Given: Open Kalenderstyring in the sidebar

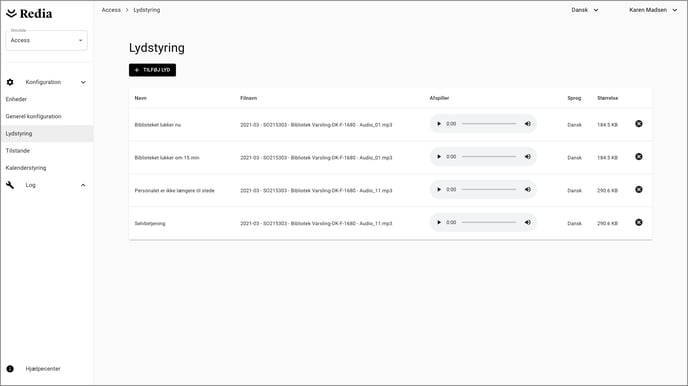Looking at the screenshot, I should pos(26,168).
